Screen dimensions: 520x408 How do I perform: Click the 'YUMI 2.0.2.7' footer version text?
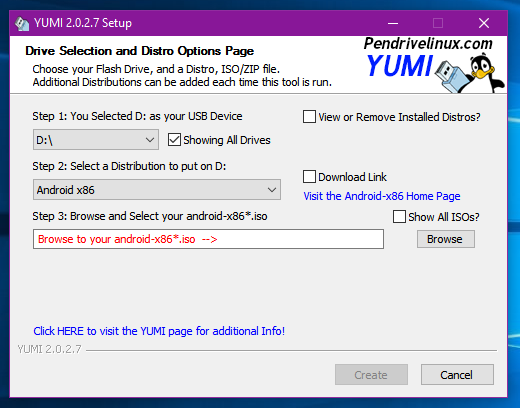49,349
